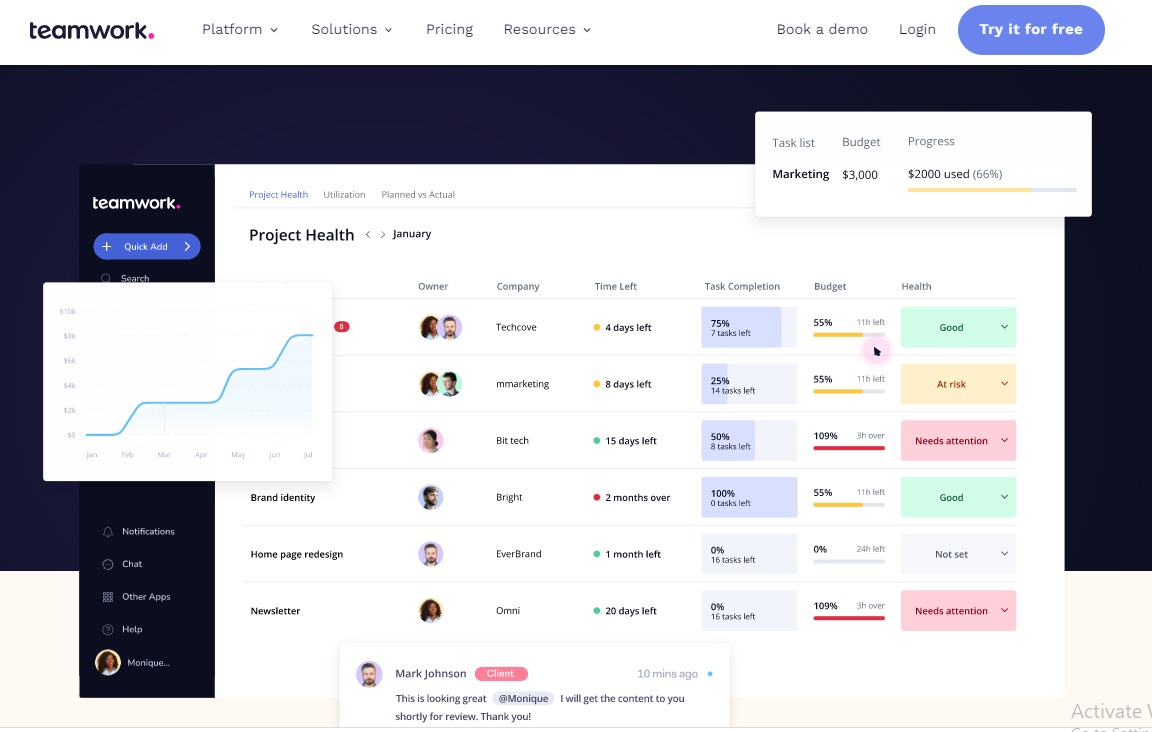Click the Try it for free button
This screenshot has height=732, width=1152.
[1031, 29]
